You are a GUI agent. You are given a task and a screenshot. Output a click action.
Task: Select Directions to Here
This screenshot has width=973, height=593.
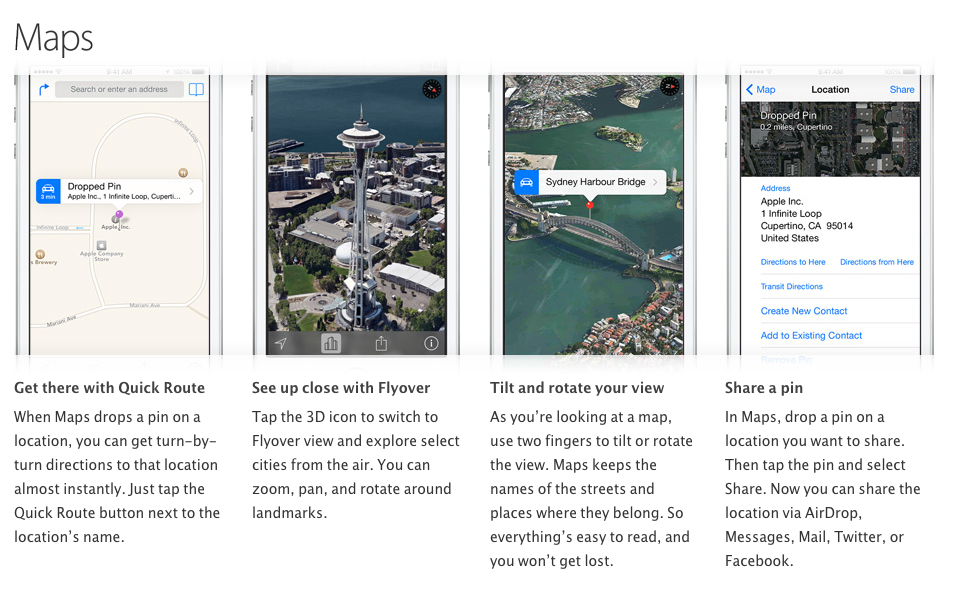pos(793,262)
